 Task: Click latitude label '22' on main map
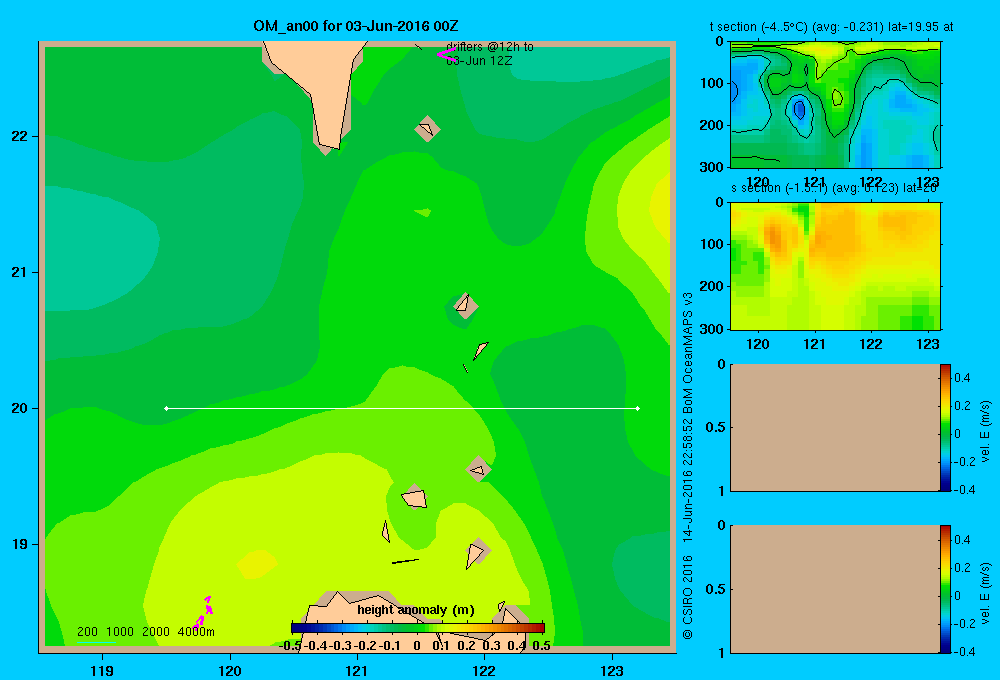[20, 136]
